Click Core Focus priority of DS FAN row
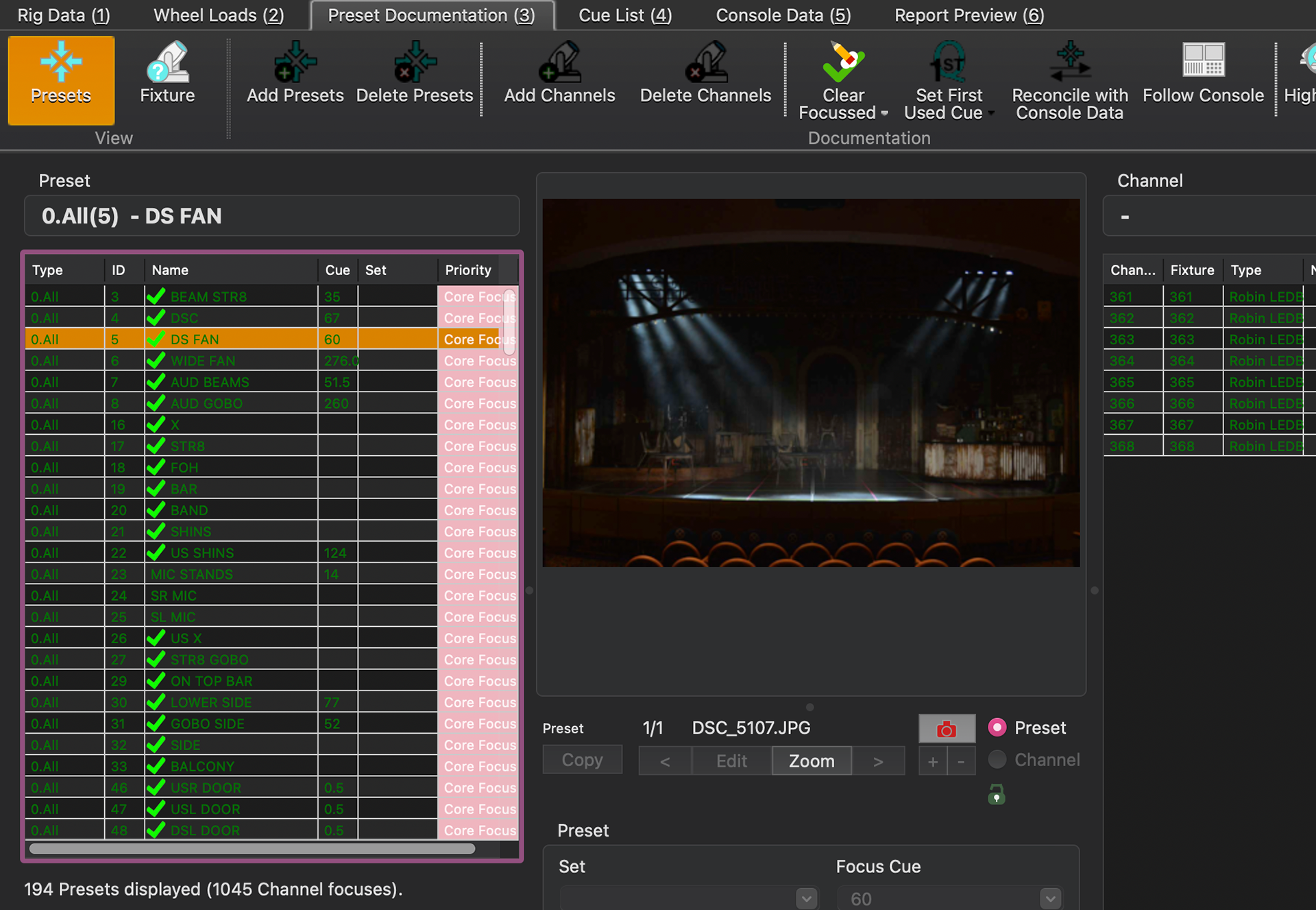This screenshot has height=910, width=1316. [x=478, y=339]
